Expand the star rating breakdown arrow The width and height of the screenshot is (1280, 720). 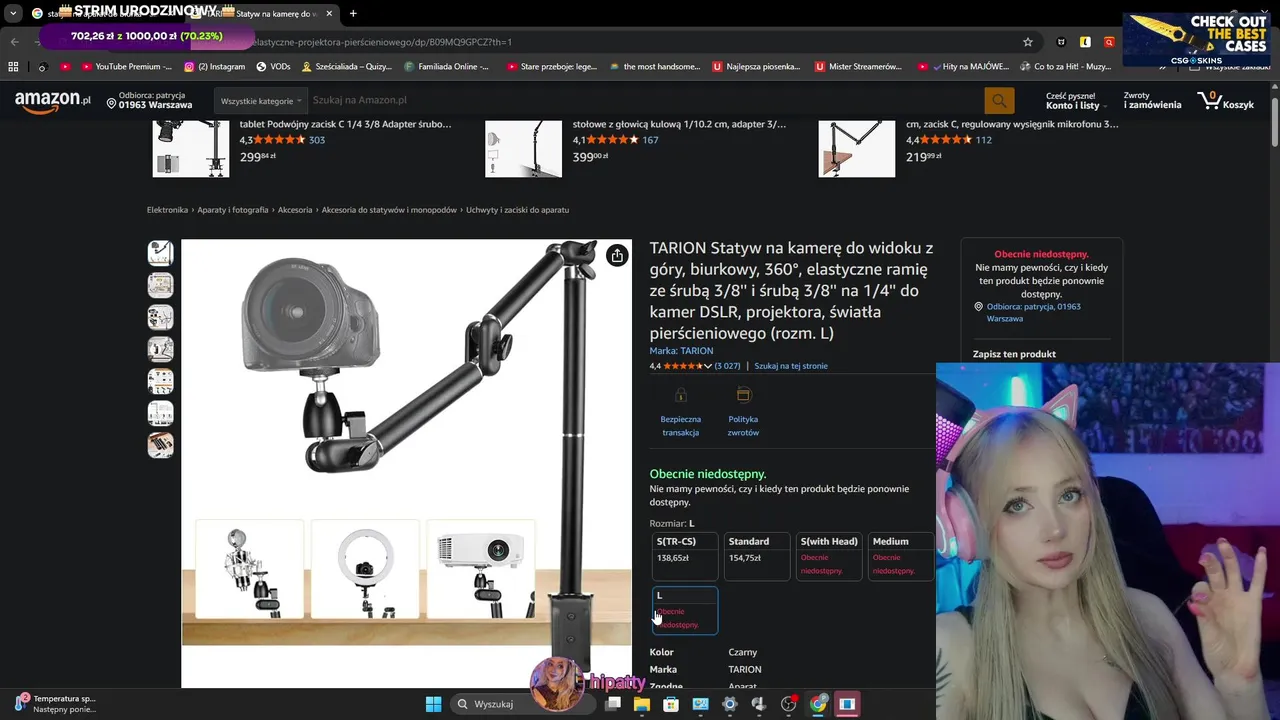[708, 366]
